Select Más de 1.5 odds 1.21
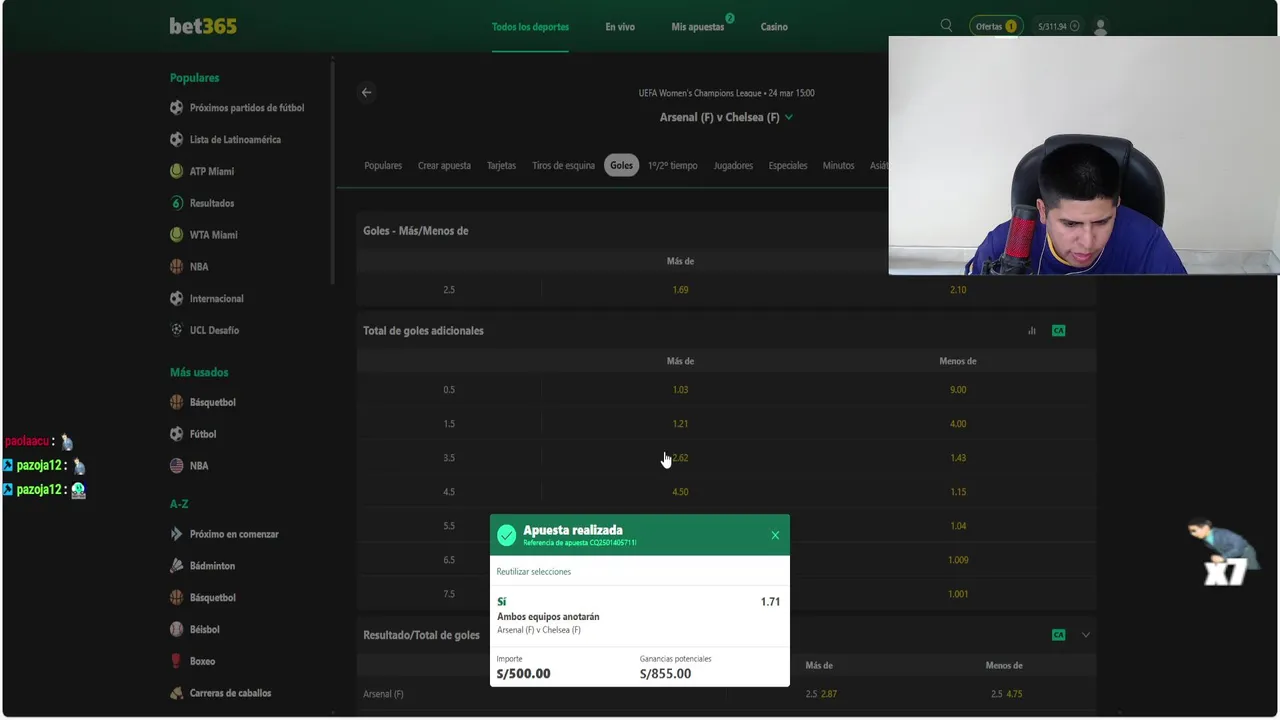This screenshot has width=1280, height=720. coord(680,424)
